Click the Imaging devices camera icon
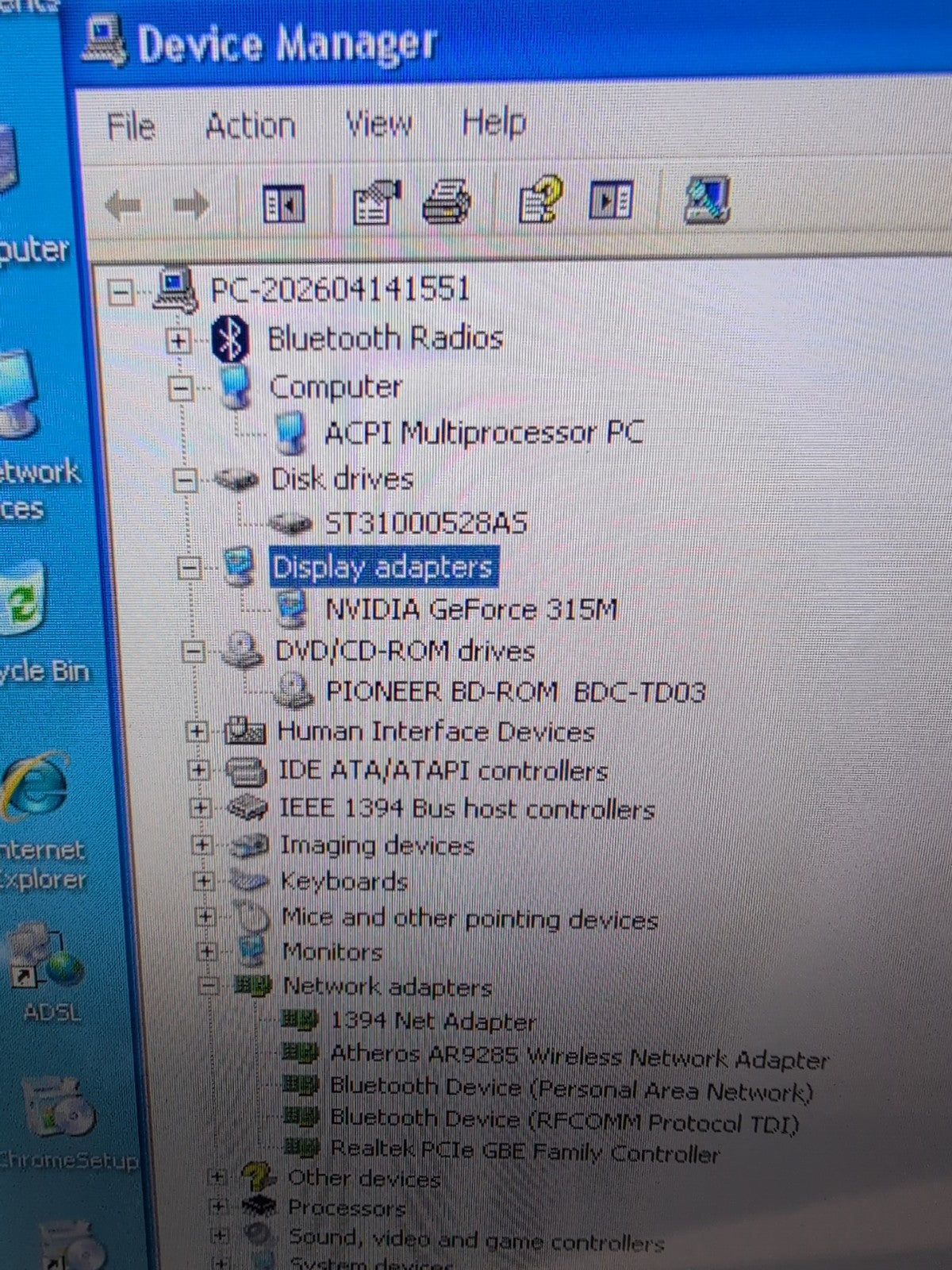This screenshot has width=952, height=1270. click(x=249, y=845)
